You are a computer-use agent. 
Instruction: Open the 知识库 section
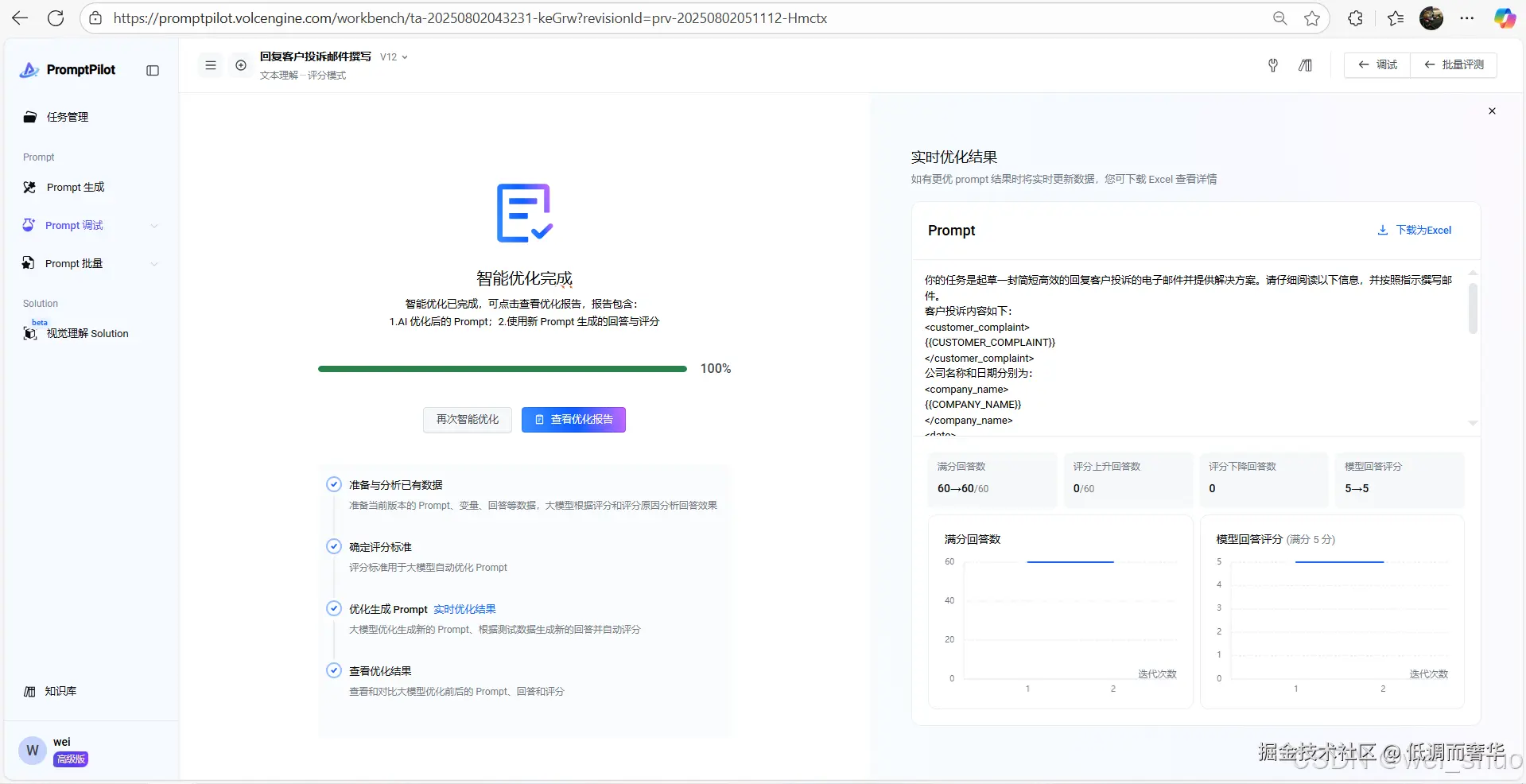[x=59, y=691]
